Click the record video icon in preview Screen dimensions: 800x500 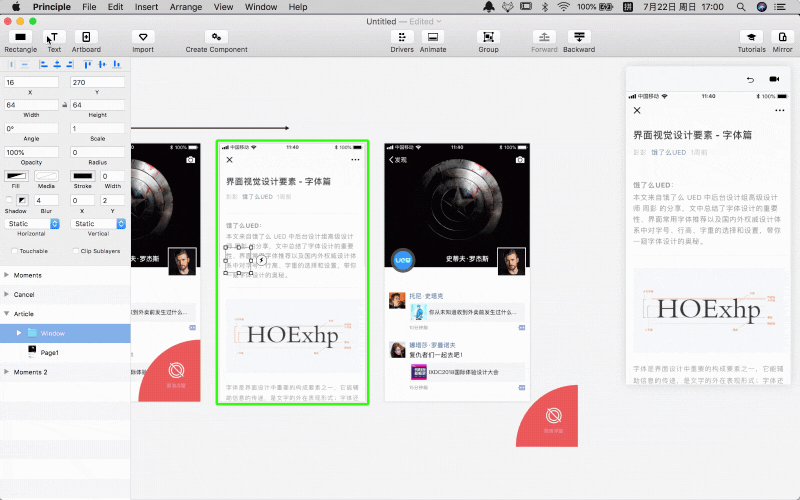(773, 79)
